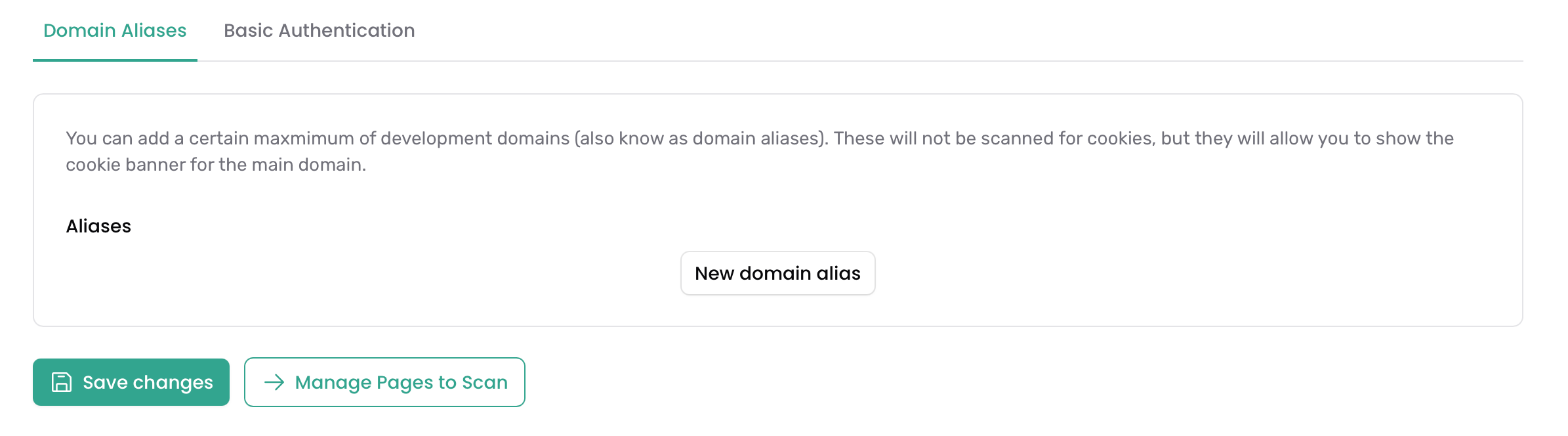Screen dimensions: 1568x436
Task: Add a New domain alias
Action: pyautogui.click(x=777, y=273)
